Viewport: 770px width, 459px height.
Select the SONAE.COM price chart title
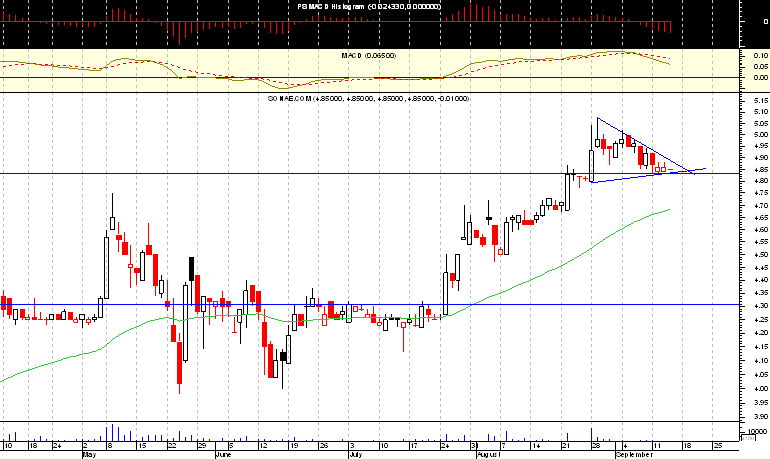368,99
